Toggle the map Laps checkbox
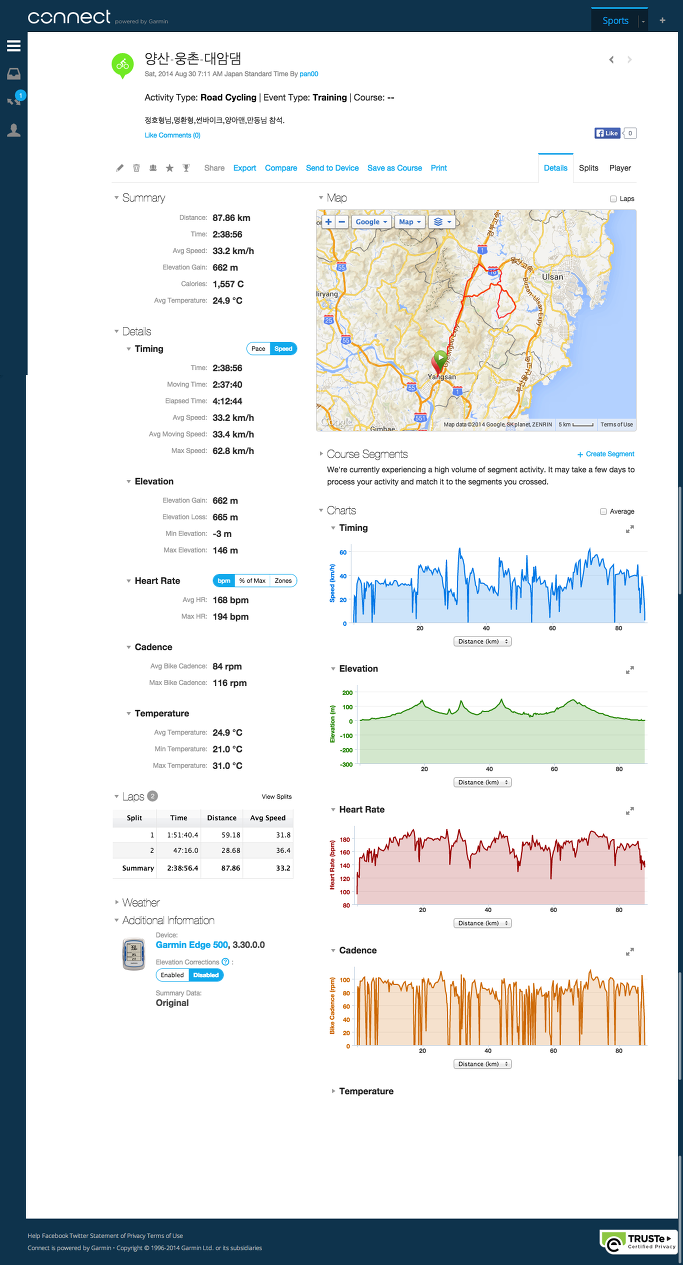The height and width of the screenshot is (1265, 683). [613, 199]
